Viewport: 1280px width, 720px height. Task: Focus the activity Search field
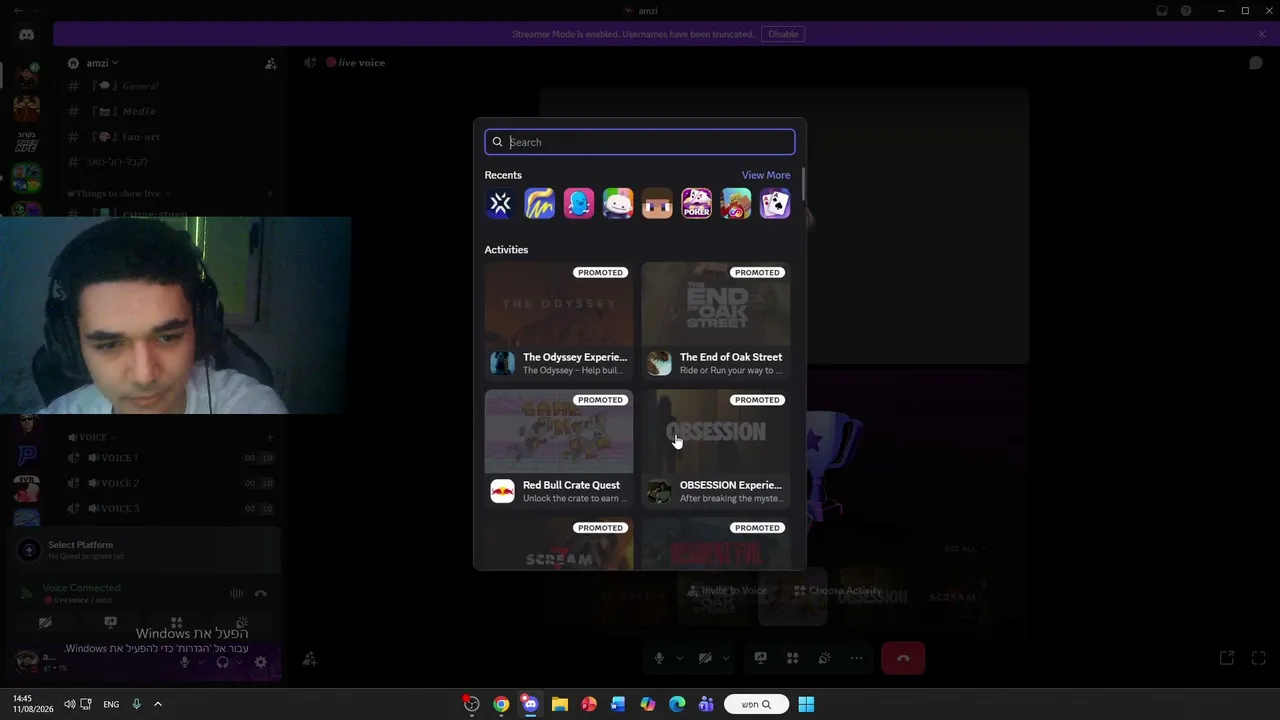coord(640,142)
